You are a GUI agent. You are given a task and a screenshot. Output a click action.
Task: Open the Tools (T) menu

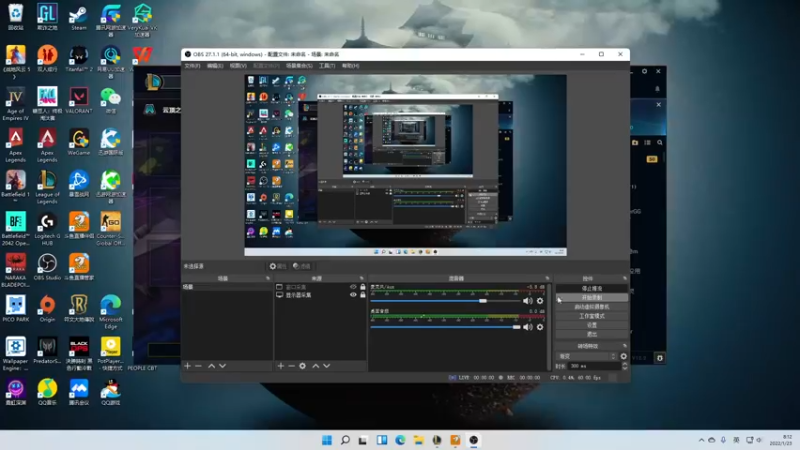(327, 66)
